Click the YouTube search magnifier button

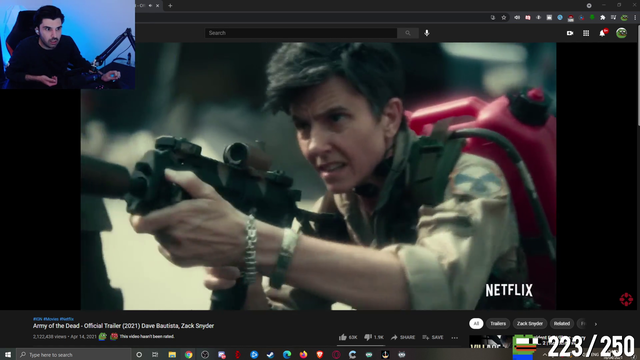pos(408,33)
